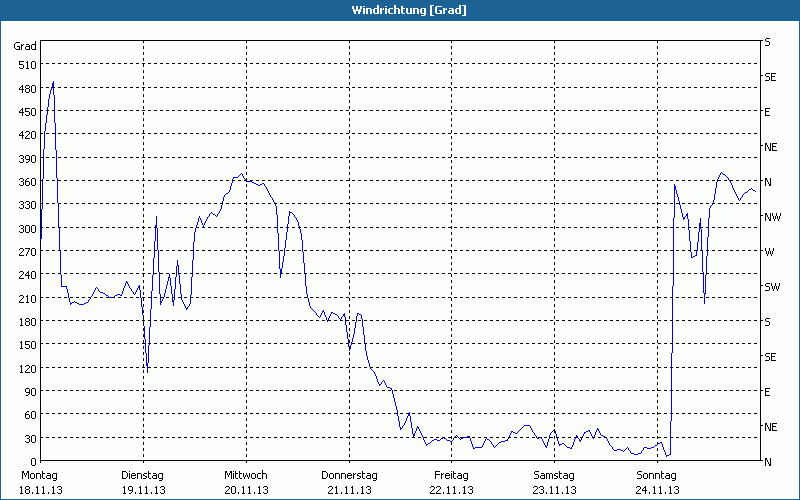Click the 'S' compass label beside 180 gridline
Viewport: 800px width, 500px height.
[767, 322]
